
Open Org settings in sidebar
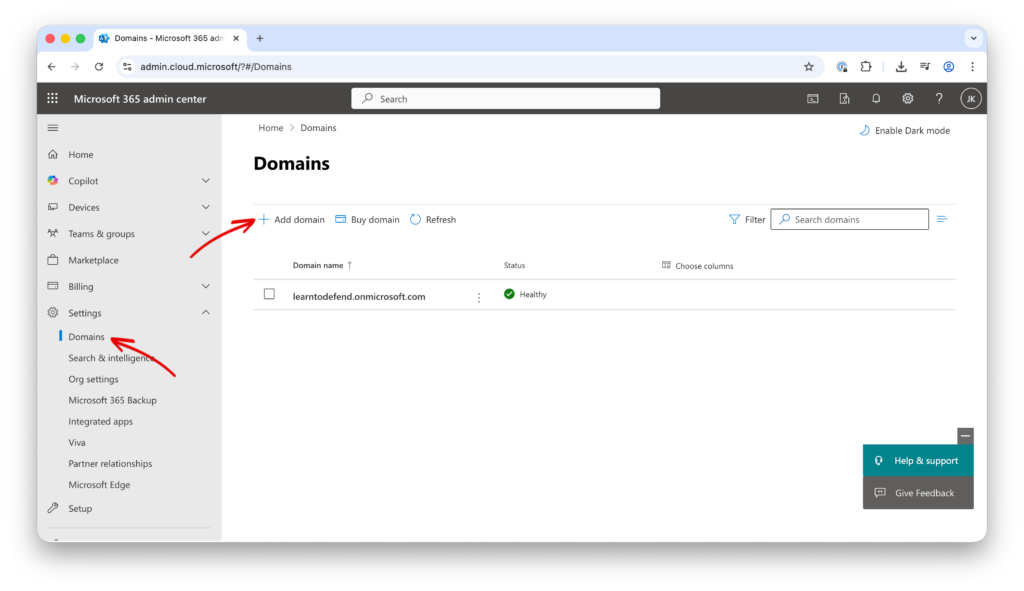coord(93,380)
